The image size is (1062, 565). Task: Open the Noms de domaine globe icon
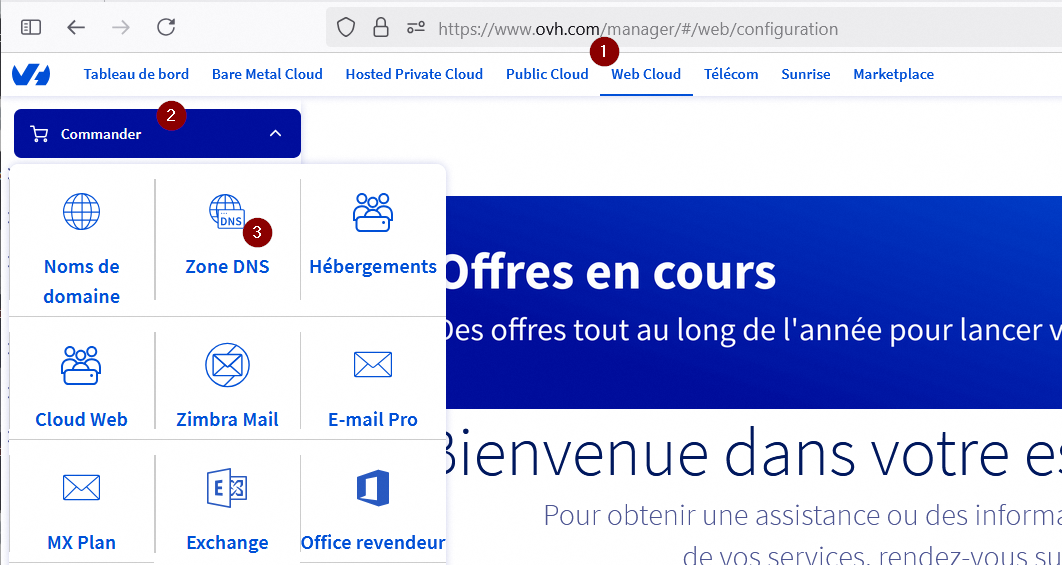(x=81, y=212)
